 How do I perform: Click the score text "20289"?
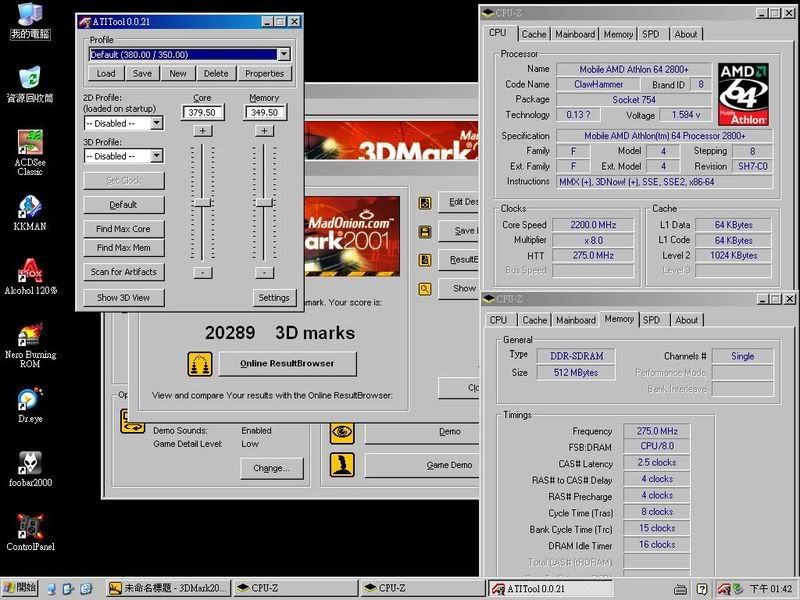point(230,333)
